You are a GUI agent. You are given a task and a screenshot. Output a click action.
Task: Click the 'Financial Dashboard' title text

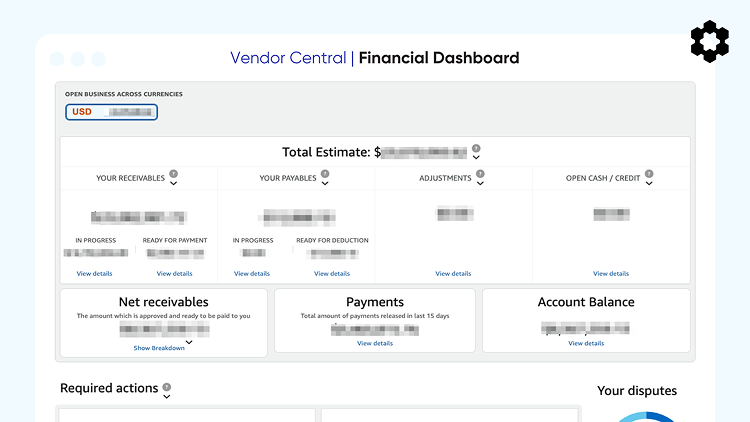439,58
